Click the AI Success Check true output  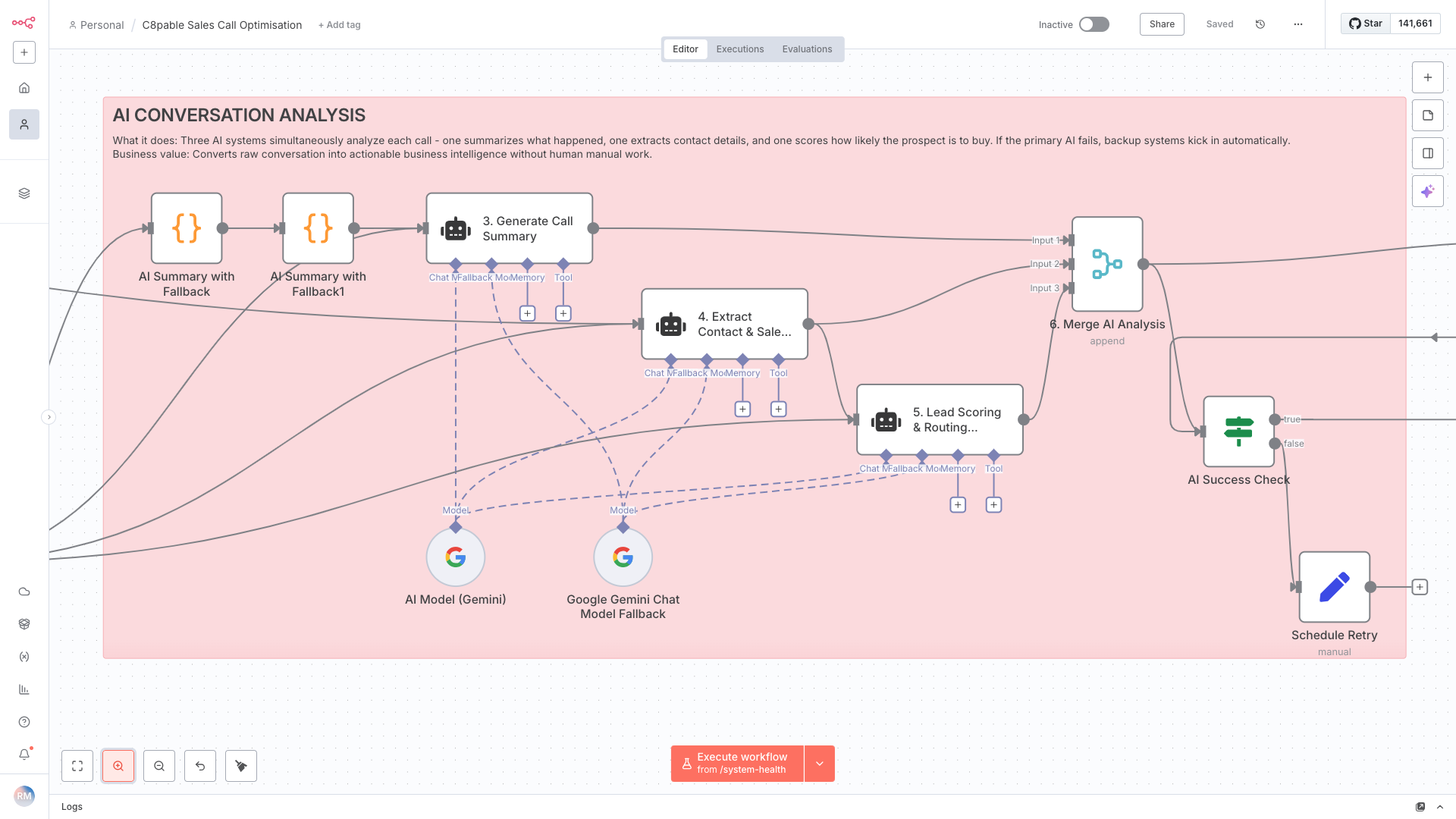pos(1275,419)
